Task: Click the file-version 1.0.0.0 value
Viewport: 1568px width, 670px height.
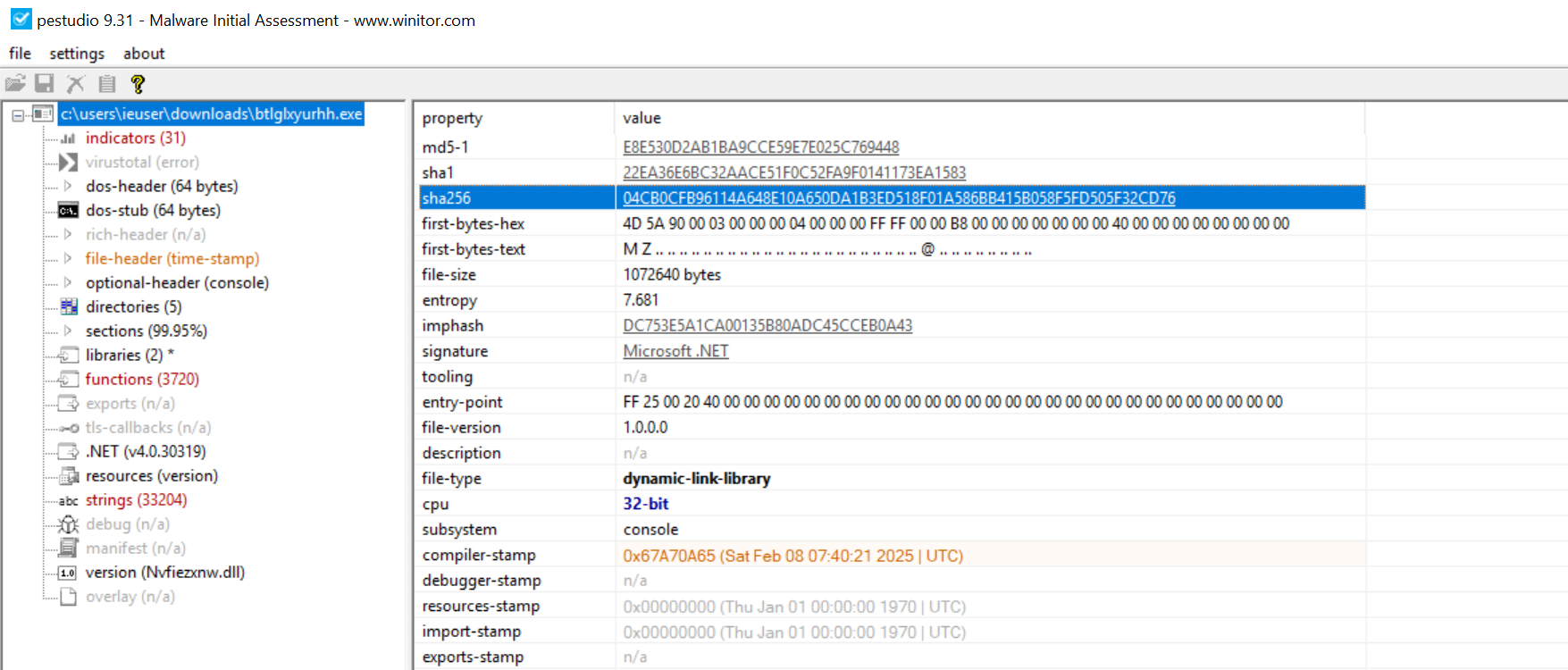Action: coord(645,427)
